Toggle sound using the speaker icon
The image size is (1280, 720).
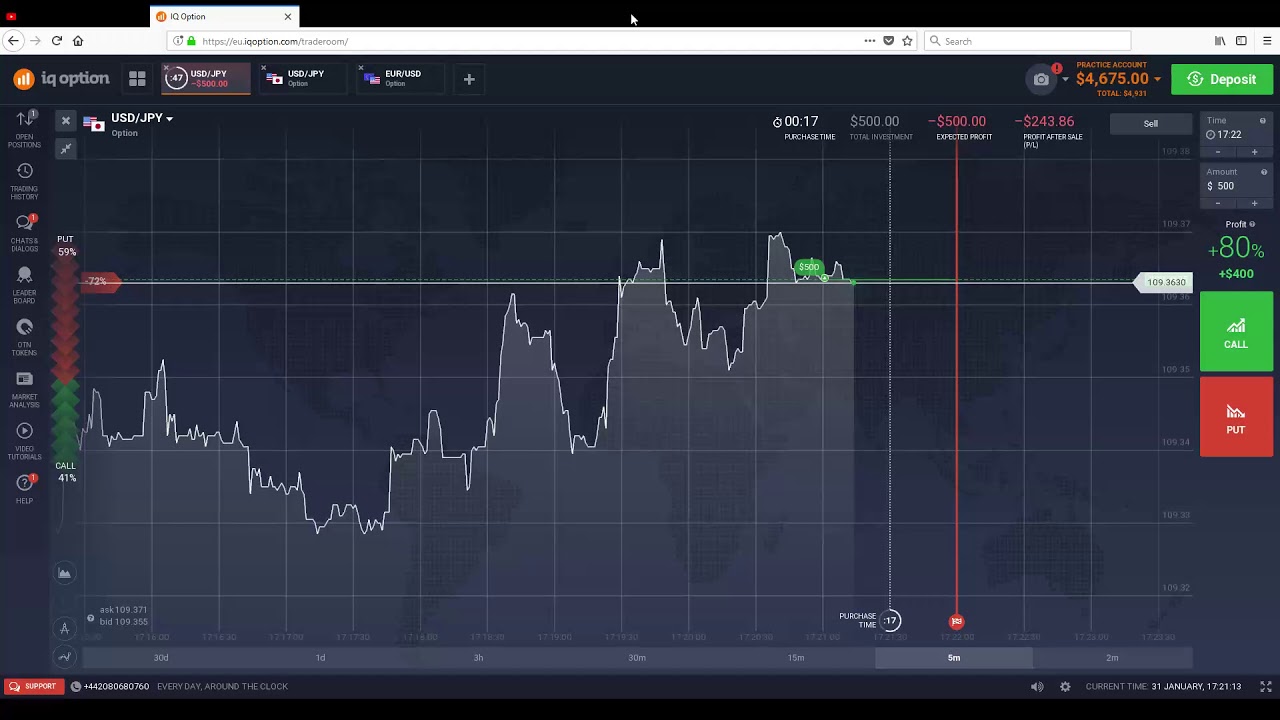pyautogui.click(x=1037, y=686)
